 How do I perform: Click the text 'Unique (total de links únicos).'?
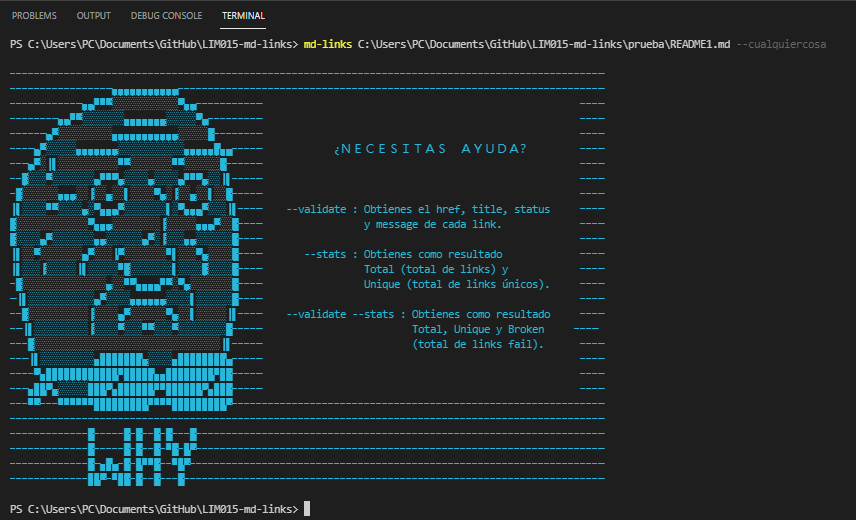point(456,284)
